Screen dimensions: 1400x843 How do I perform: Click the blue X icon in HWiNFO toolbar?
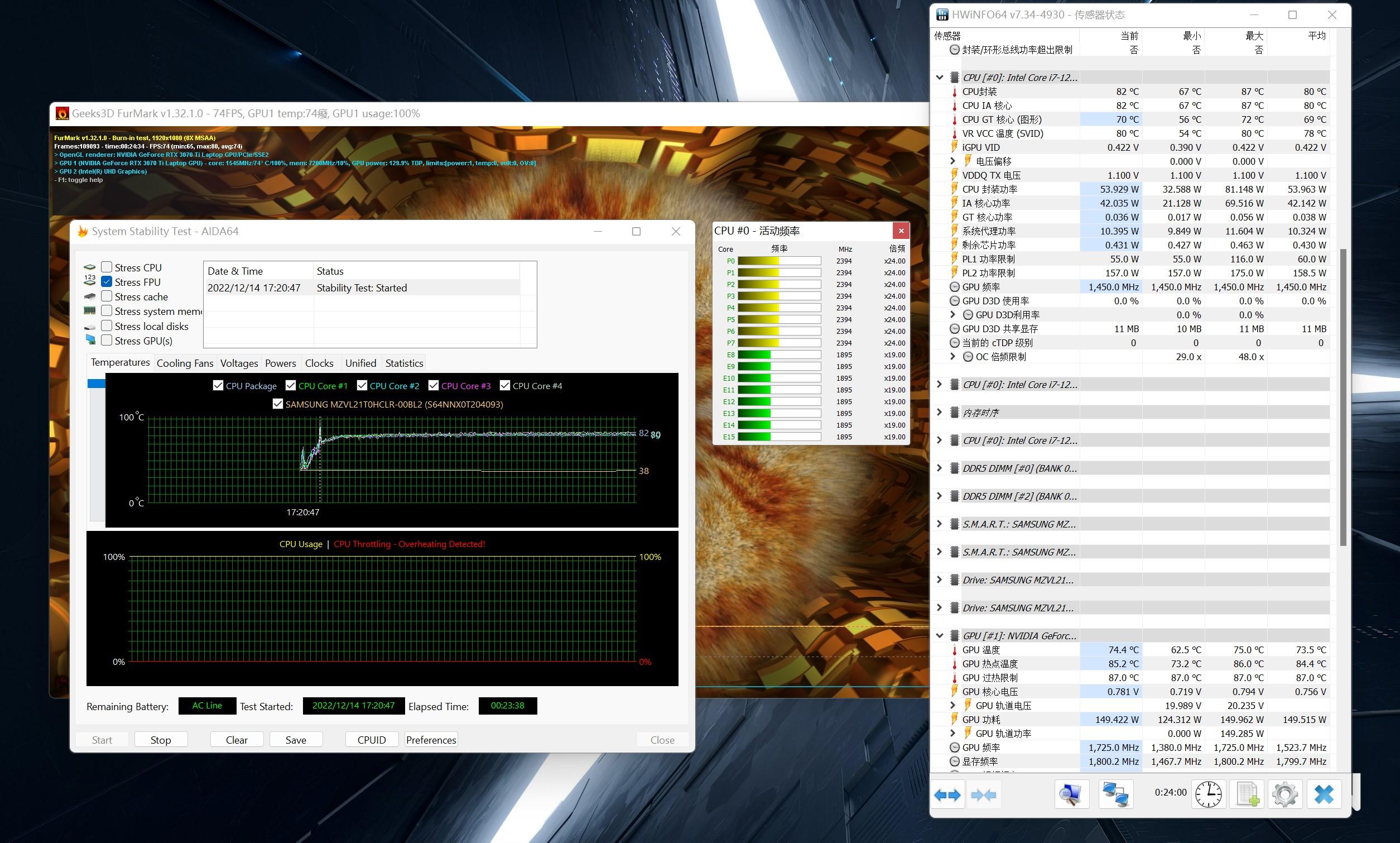1324,794
